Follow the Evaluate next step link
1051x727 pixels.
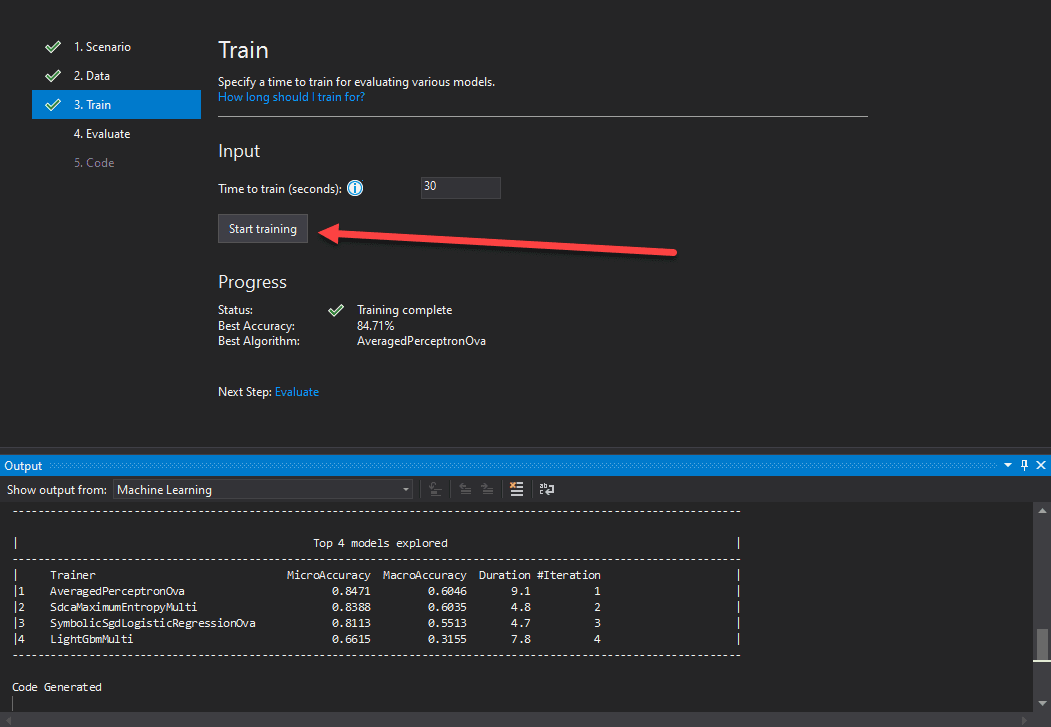(297, 392)
